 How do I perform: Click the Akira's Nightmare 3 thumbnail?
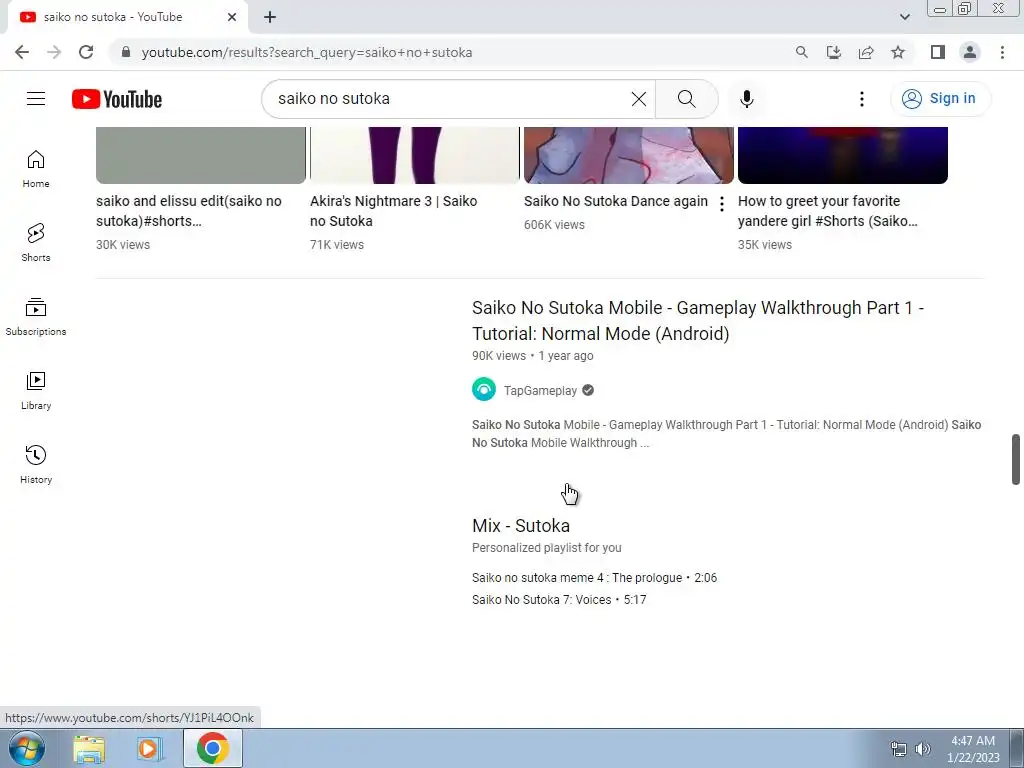tap(415, 155)
